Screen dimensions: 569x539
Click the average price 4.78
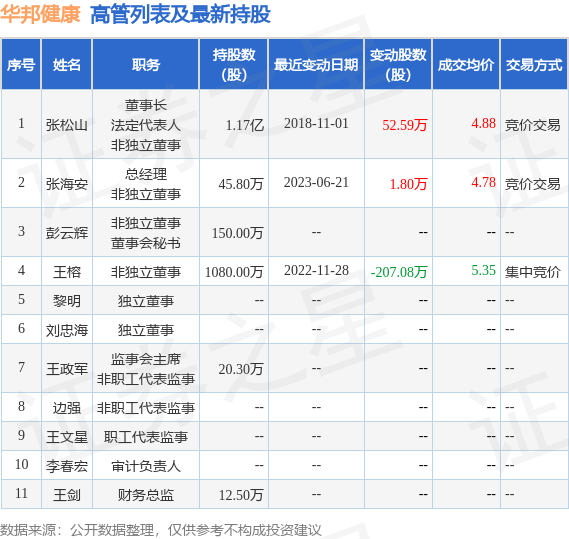[x=483, y=182]
